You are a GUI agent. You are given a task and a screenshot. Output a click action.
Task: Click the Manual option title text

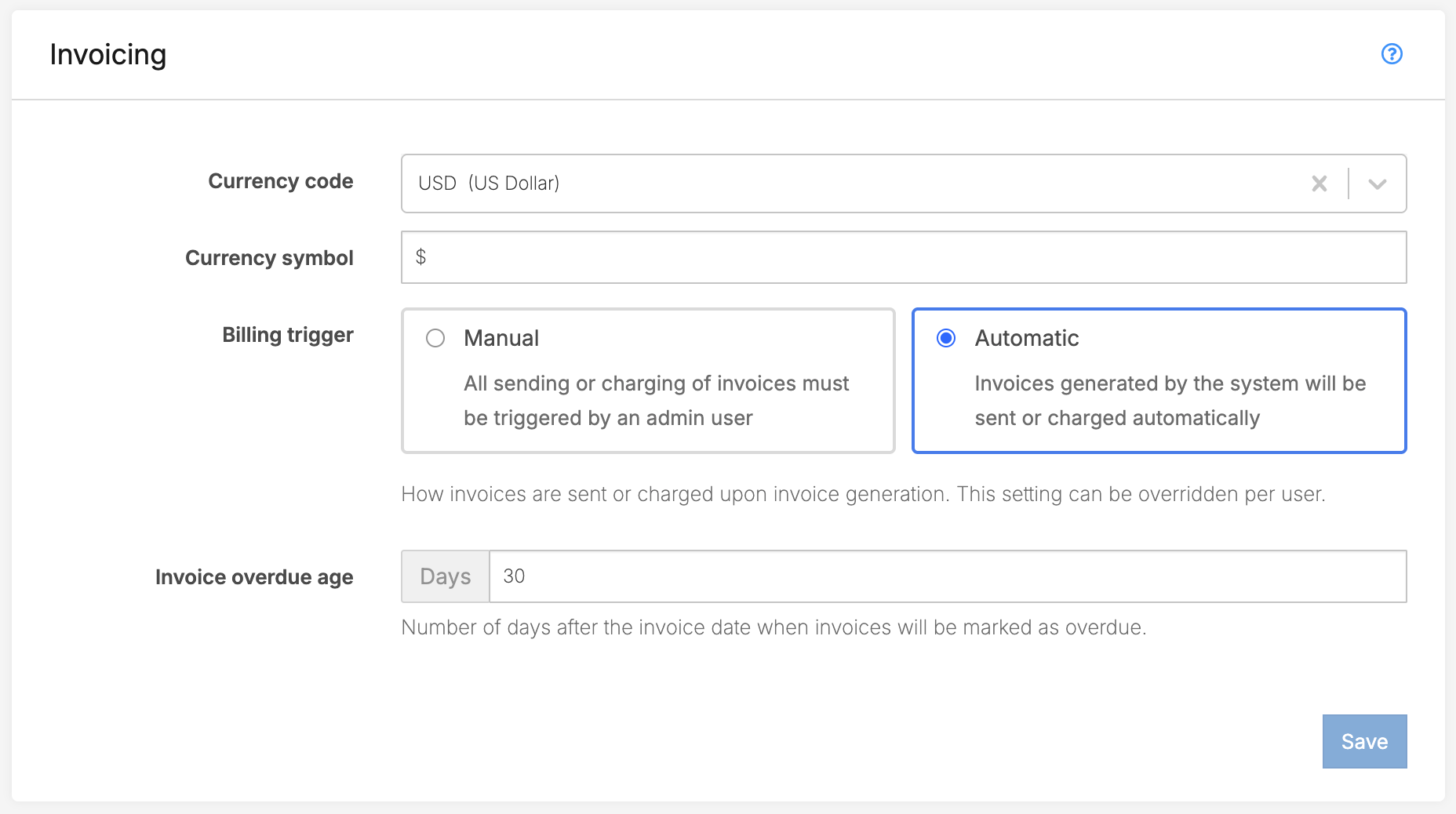[x=501, y=338]
